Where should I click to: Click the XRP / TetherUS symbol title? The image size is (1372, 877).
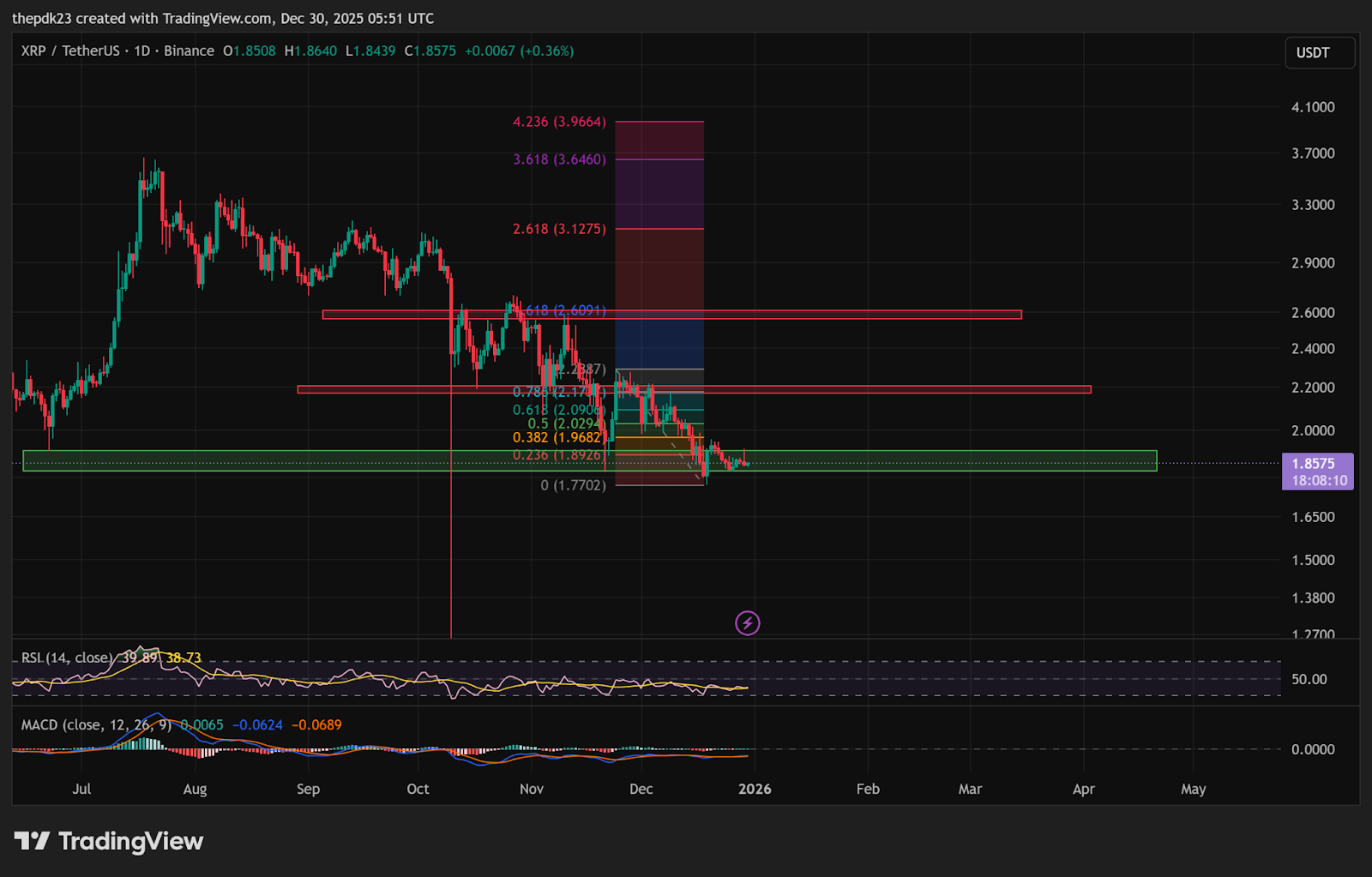point(70,51)
